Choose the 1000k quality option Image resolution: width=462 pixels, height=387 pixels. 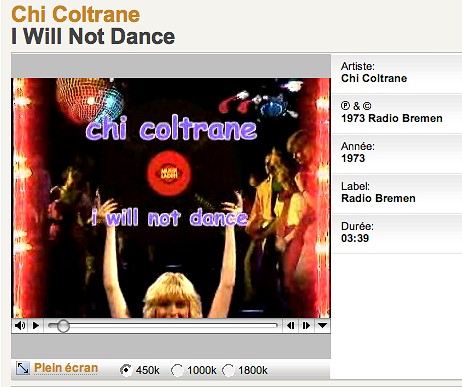(177, 370)
